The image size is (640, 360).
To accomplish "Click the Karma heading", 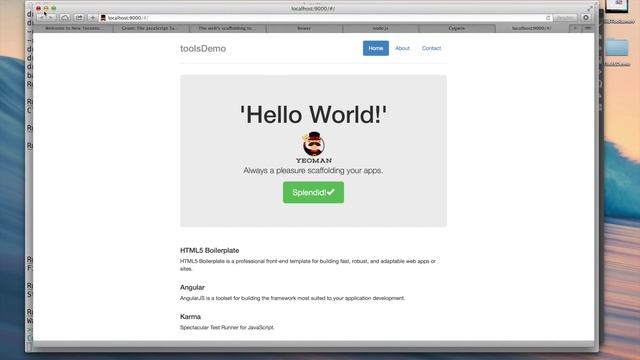I will (190, 317).
